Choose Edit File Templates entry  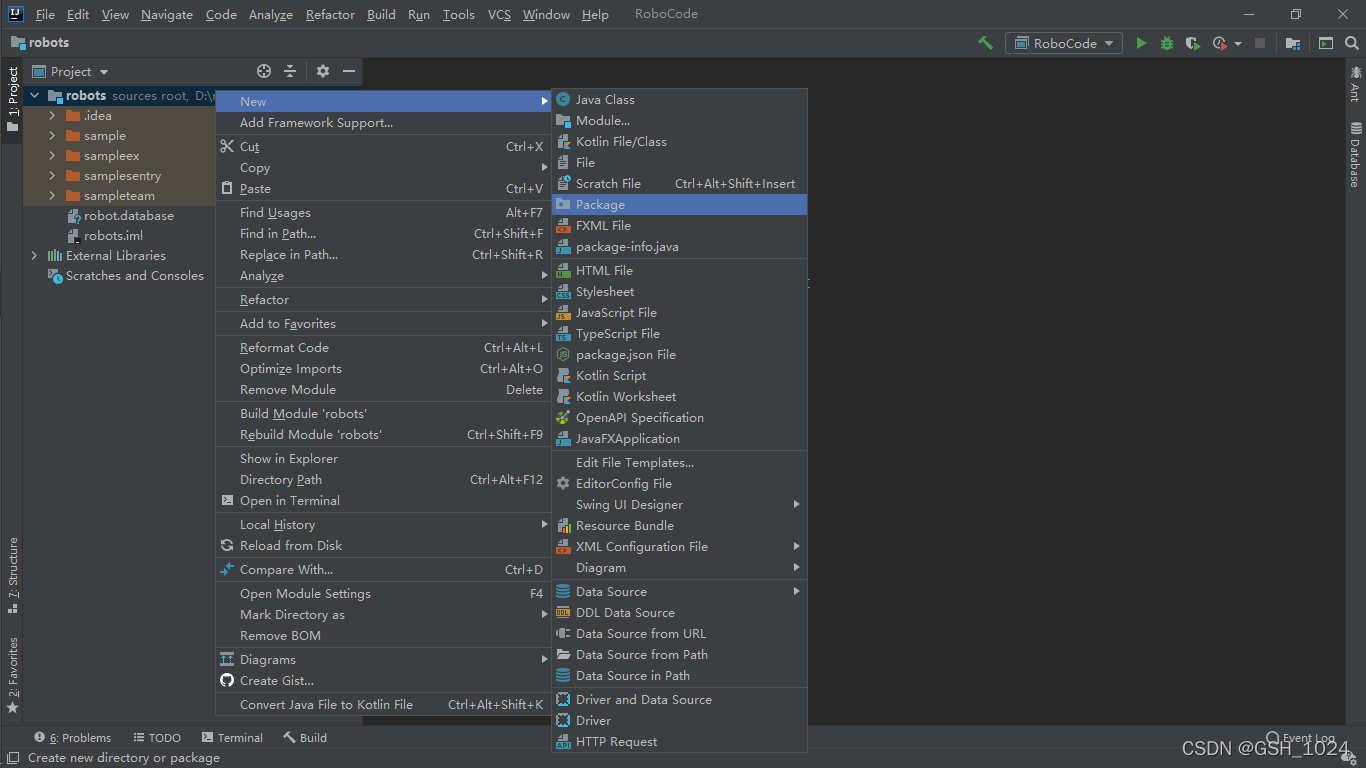(x=680, y=462)
